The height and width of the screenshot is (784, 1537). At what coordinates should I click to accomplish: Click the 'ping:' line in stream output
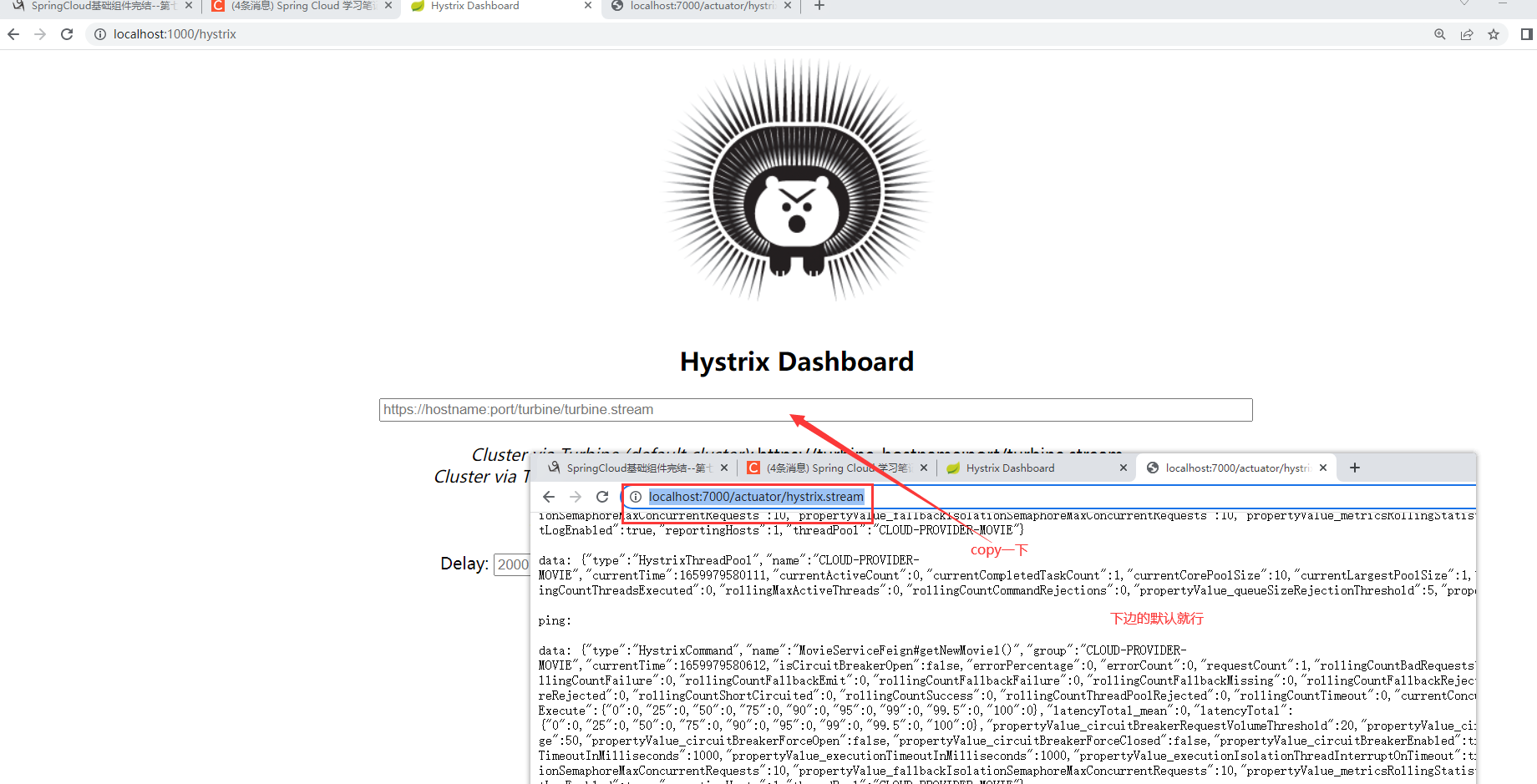[555, 620]
